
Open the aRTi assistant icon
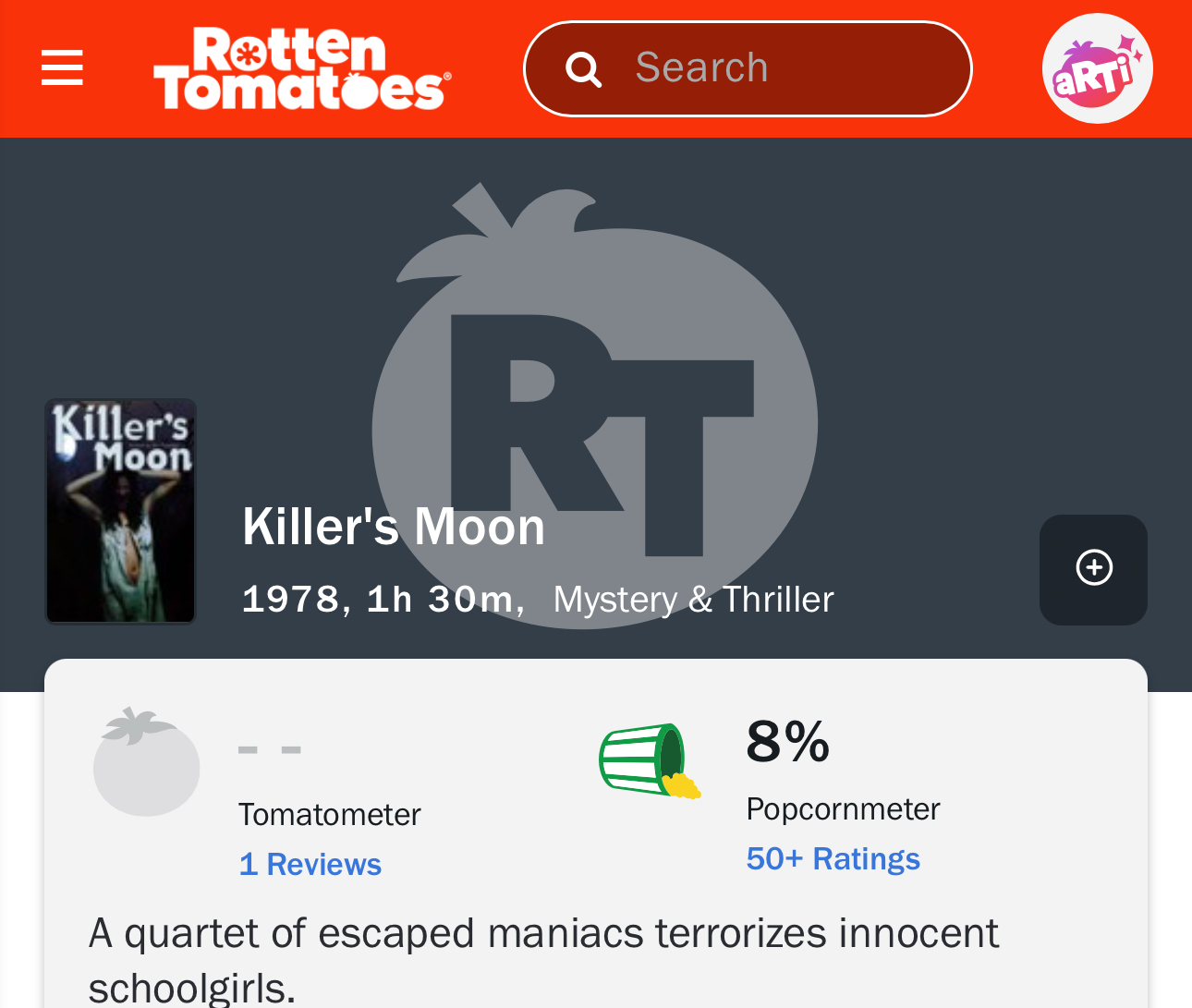(1097, 68)
